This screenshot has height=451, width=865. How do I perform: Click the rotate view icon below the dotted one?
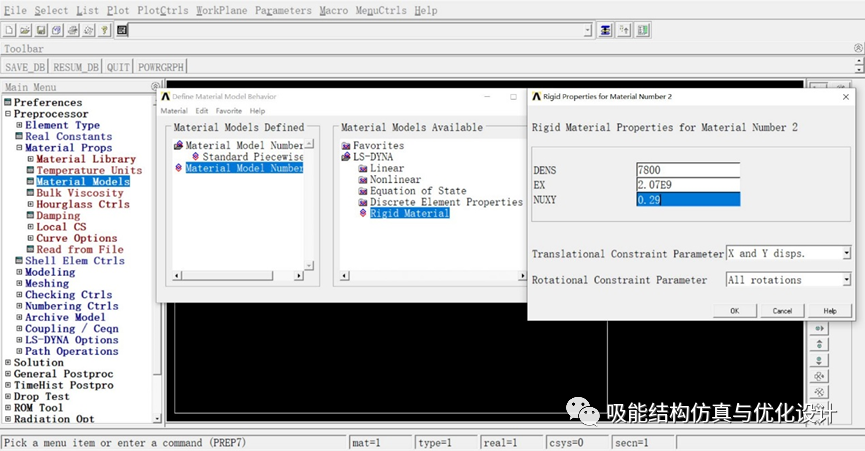pos(819,392)
